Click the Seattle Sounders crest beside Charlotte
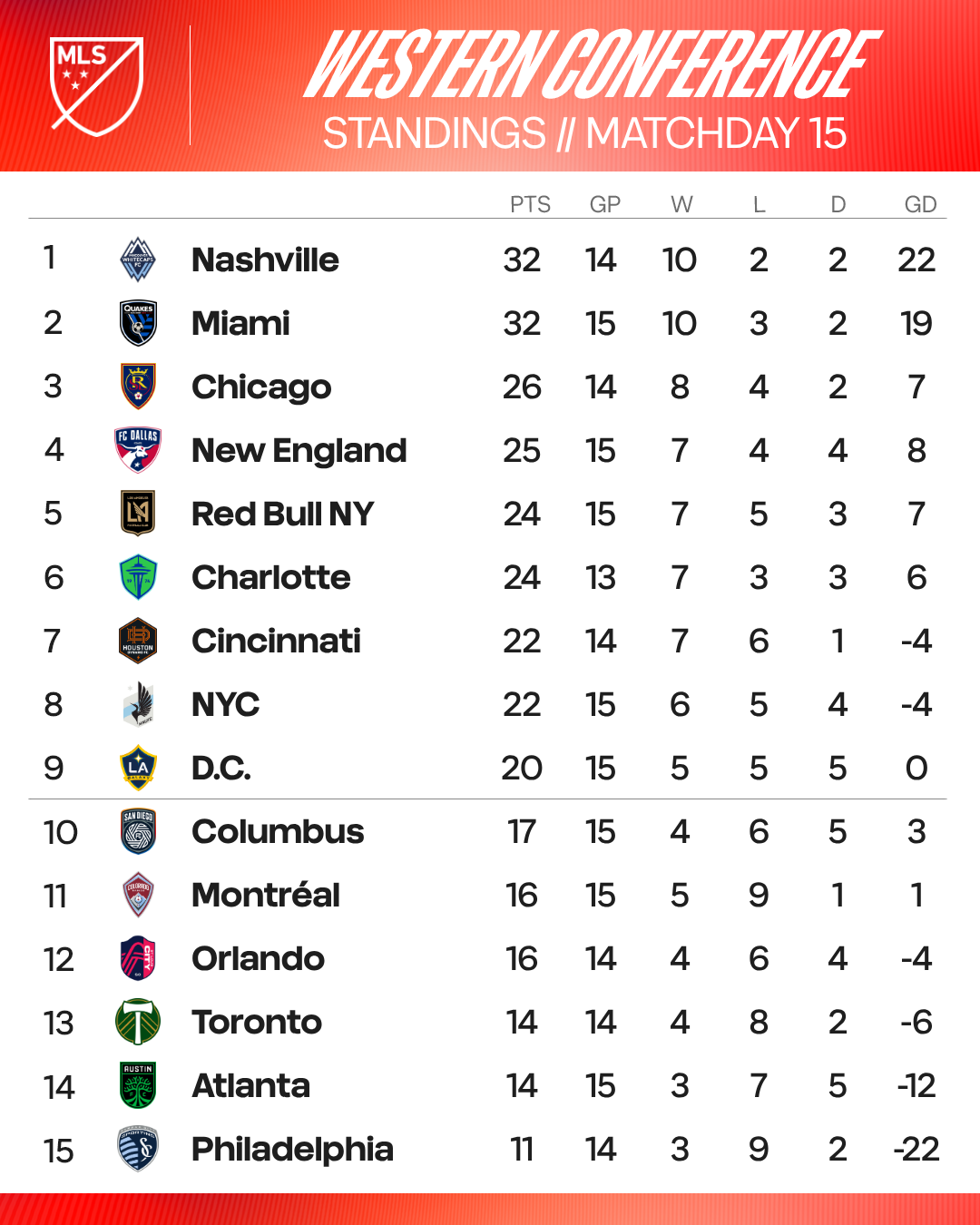Screen dimensions: 980x1225 click(x=139, y=577)
